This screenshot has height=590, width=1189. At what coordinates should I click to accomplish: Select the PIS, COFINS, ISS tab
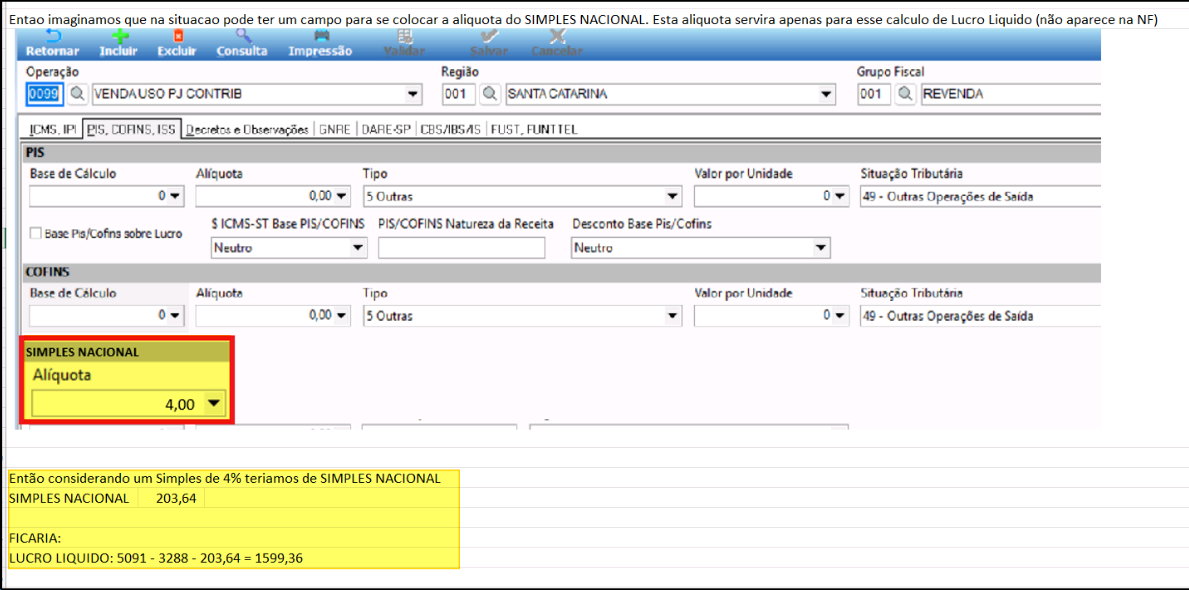(132, 130)
